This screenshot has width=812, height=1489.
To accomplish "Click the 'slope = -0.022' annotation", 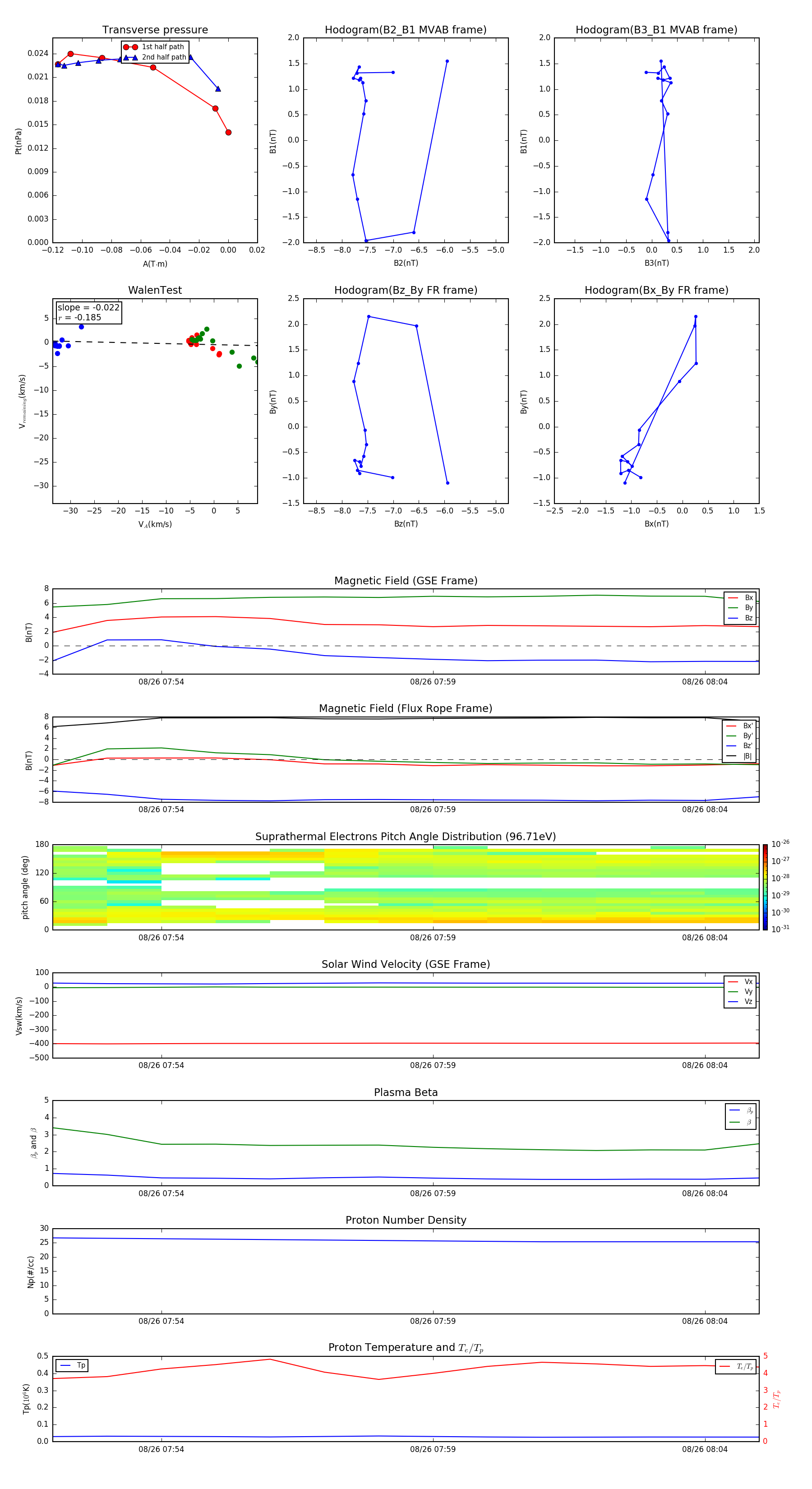I will pyautogui.click(x=88, y=308).
